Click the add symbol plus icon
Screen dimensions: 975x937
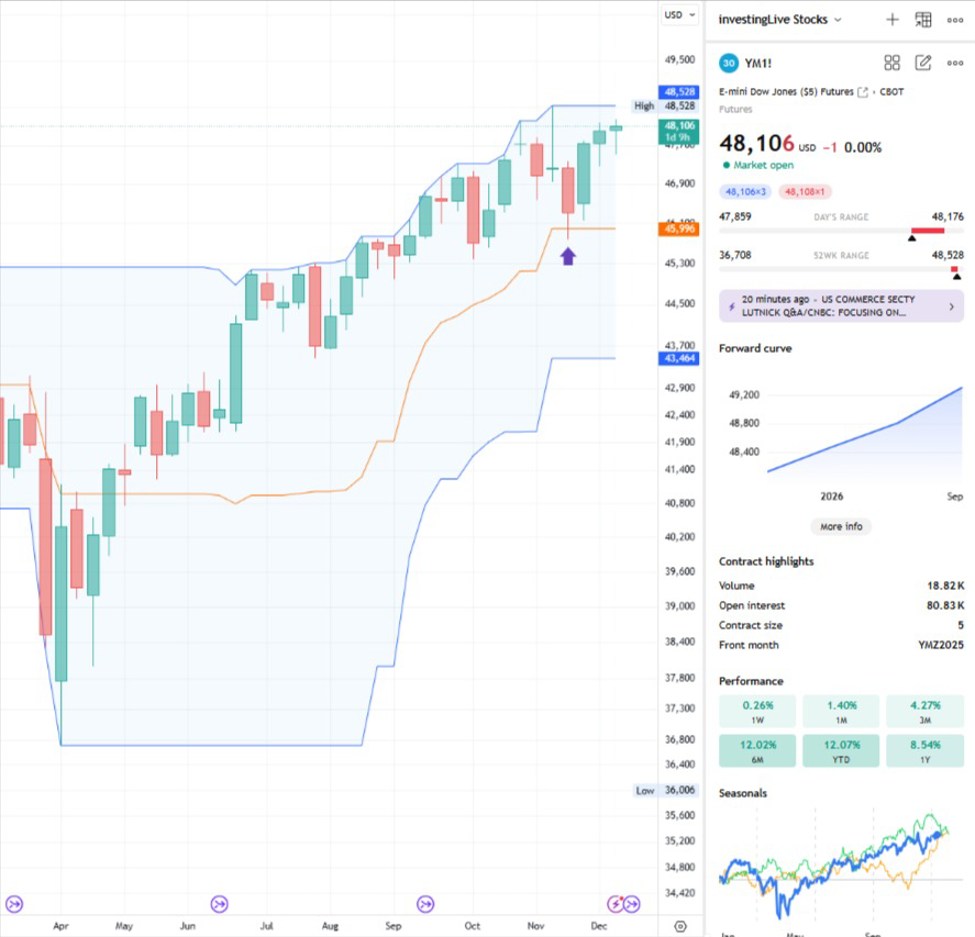click(x=891, y=19)
